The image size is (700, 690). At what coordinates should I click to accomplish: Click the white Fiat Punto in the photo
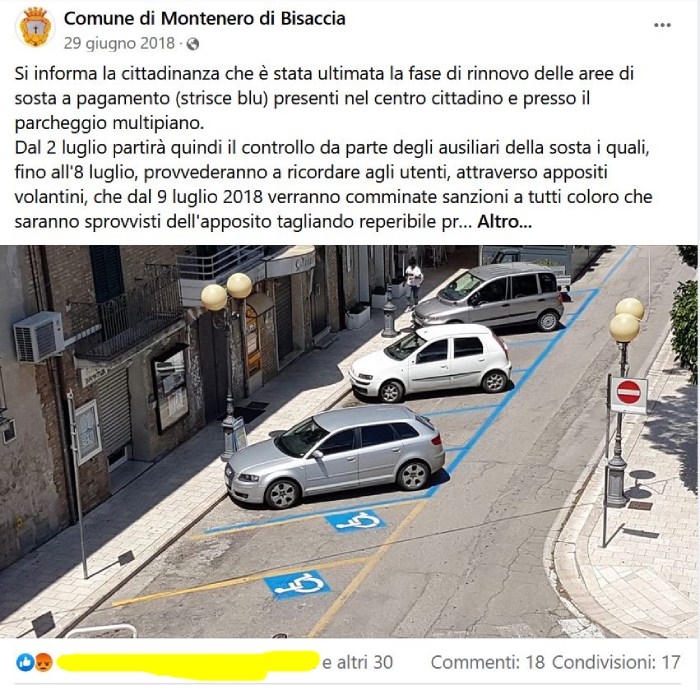(430, 362)
